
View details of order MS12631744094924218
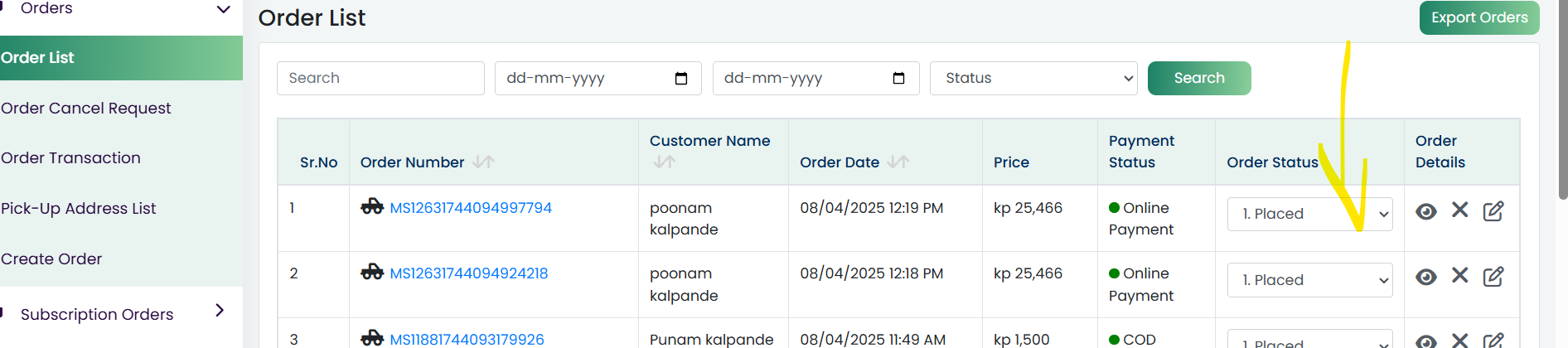tap(1425, 277)
